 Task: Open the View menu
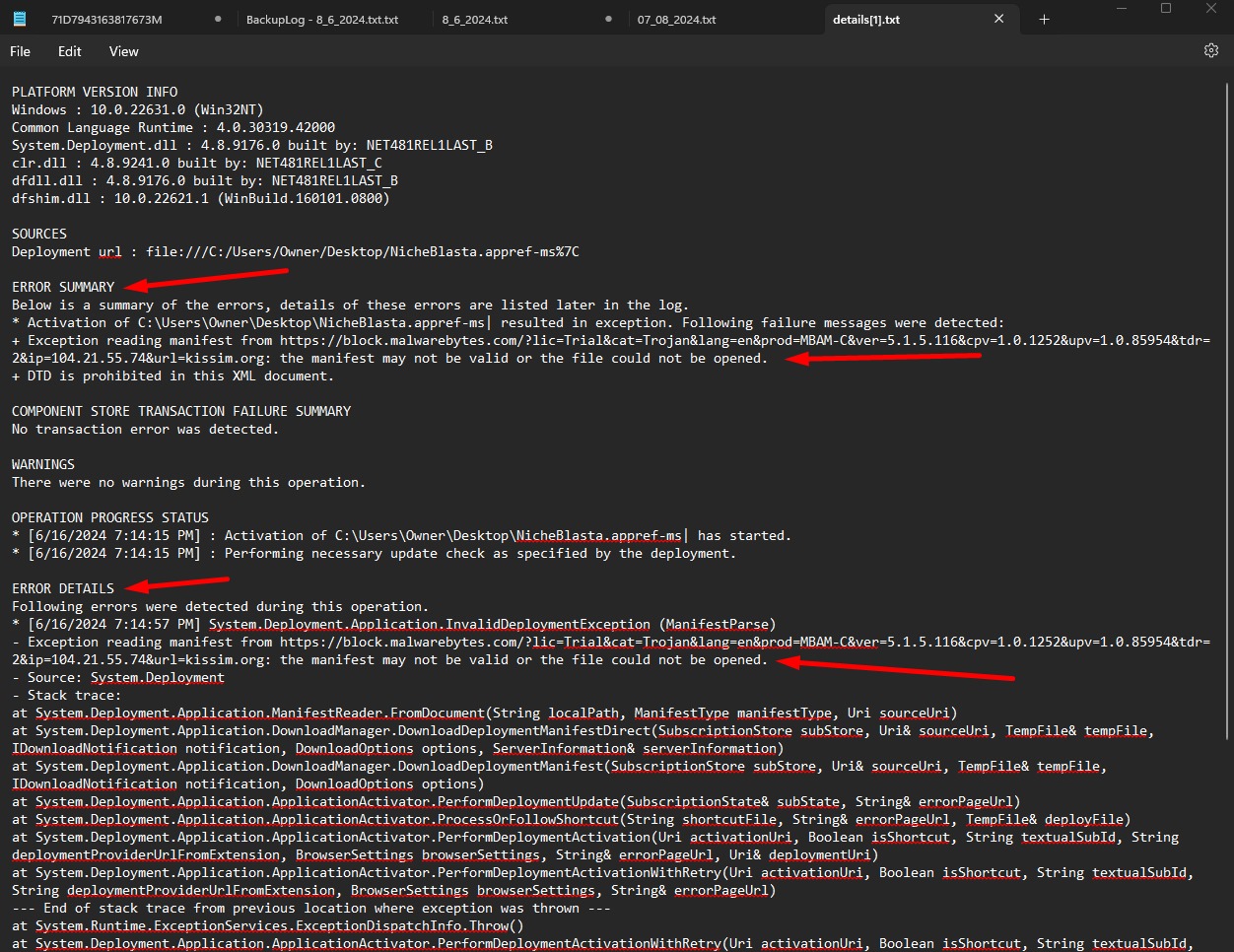tap(123, 51)
